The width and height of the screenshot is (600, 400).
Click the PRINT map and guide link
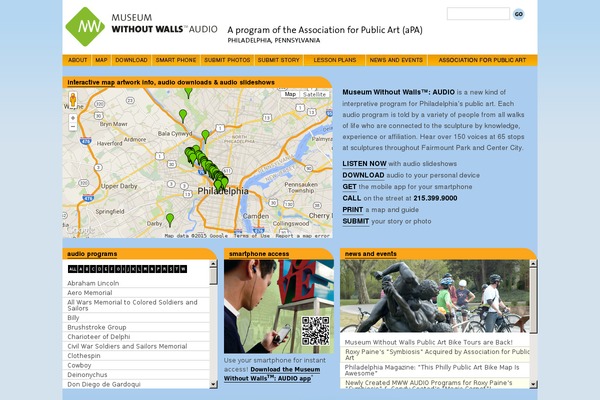(x=353, y=210)
